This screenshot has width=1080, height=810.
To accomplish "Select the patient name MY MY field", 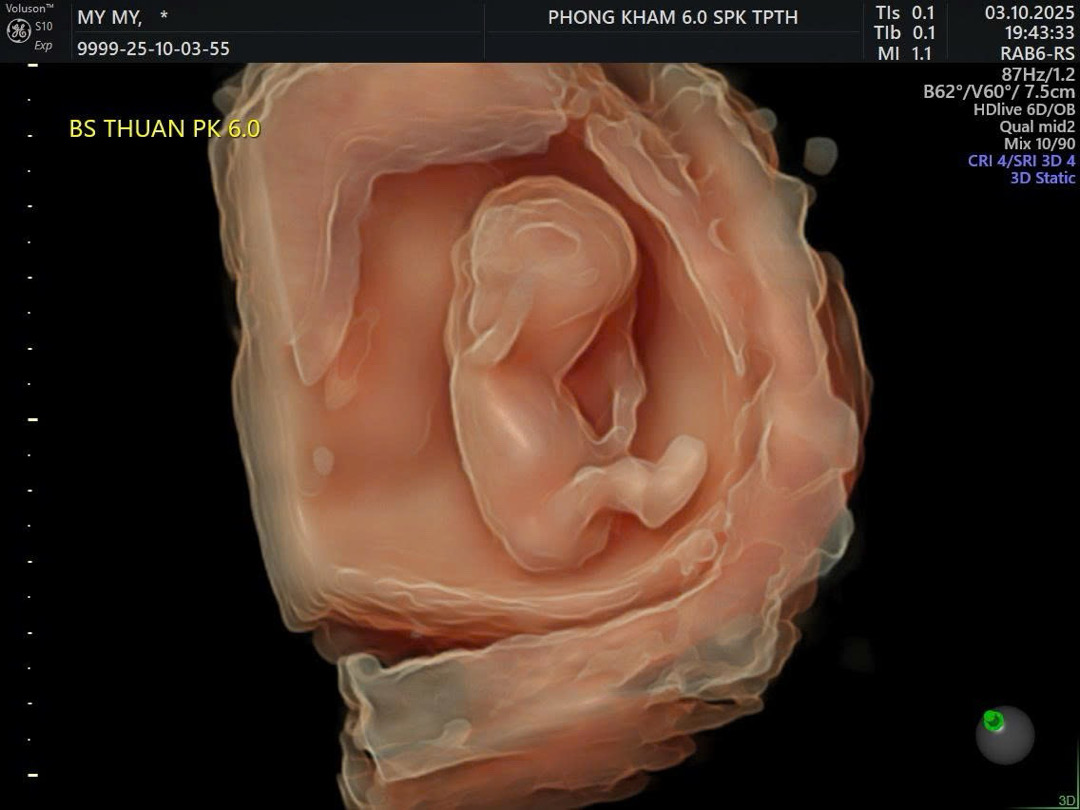I will tap(110, 17).
